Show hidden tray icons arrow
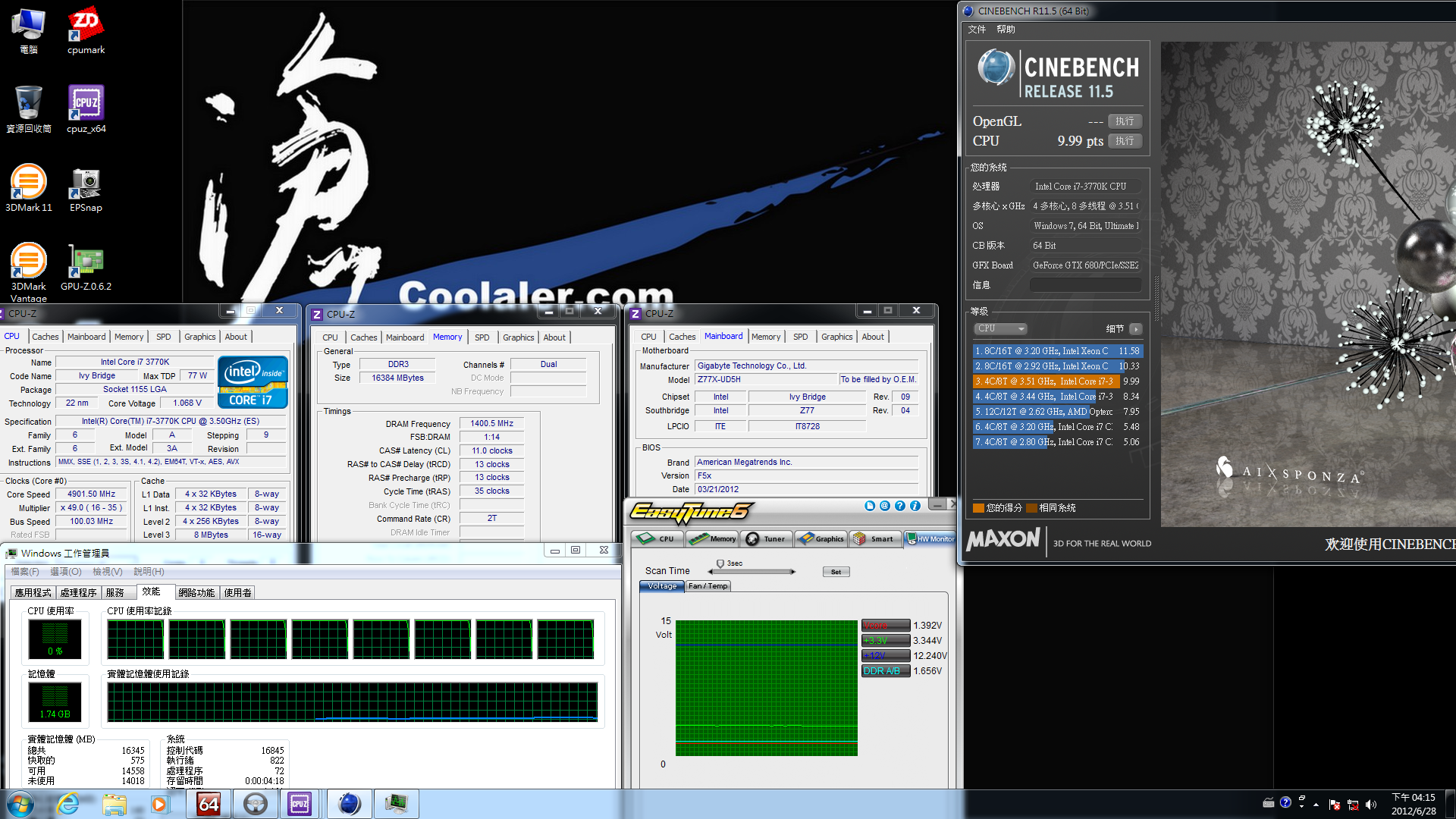The height and width of the screenshot is (819, 1456). point(1316,805)
